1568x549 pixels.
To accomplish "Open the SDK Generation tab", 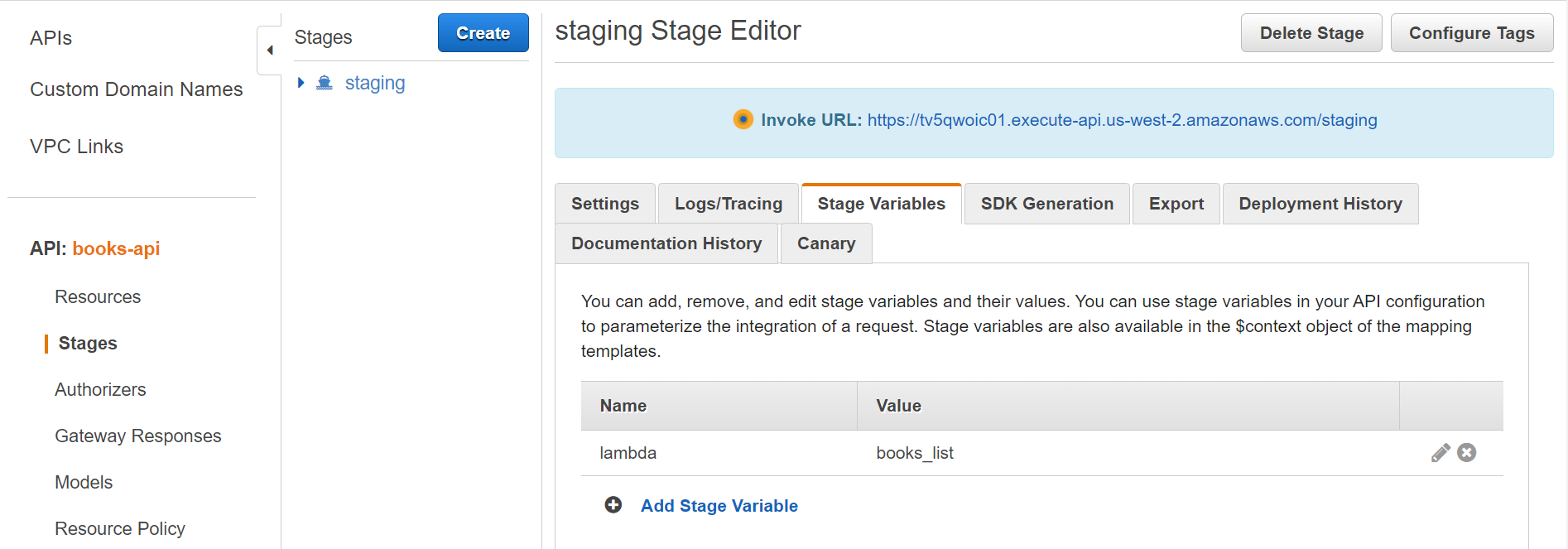I will pyautogui.click(x=1047, y=204).
